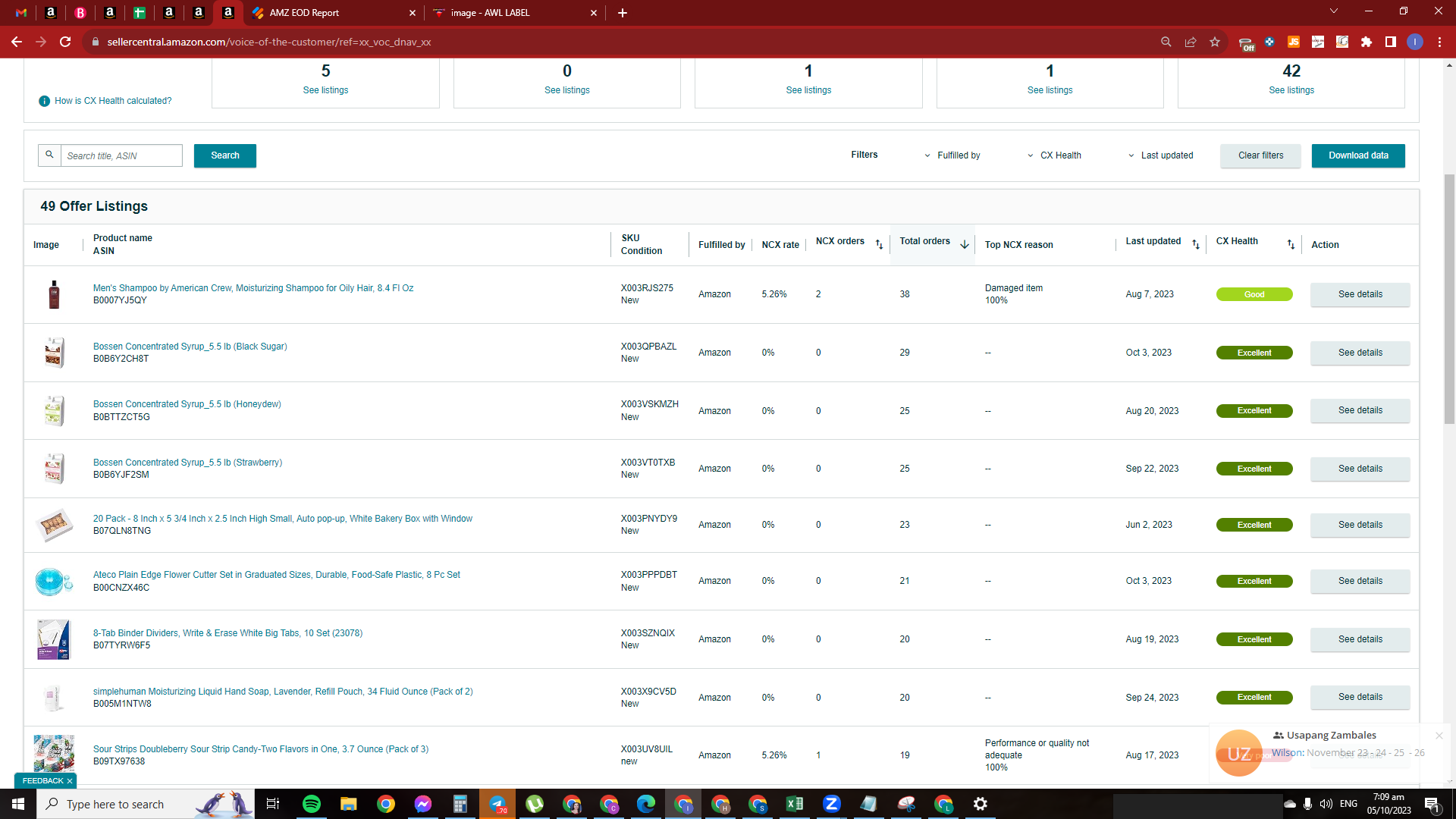This screenshot has height=819, width=1456.
Task: Click the Chrome profile avatar
Action: click(x=1415, y=42)
